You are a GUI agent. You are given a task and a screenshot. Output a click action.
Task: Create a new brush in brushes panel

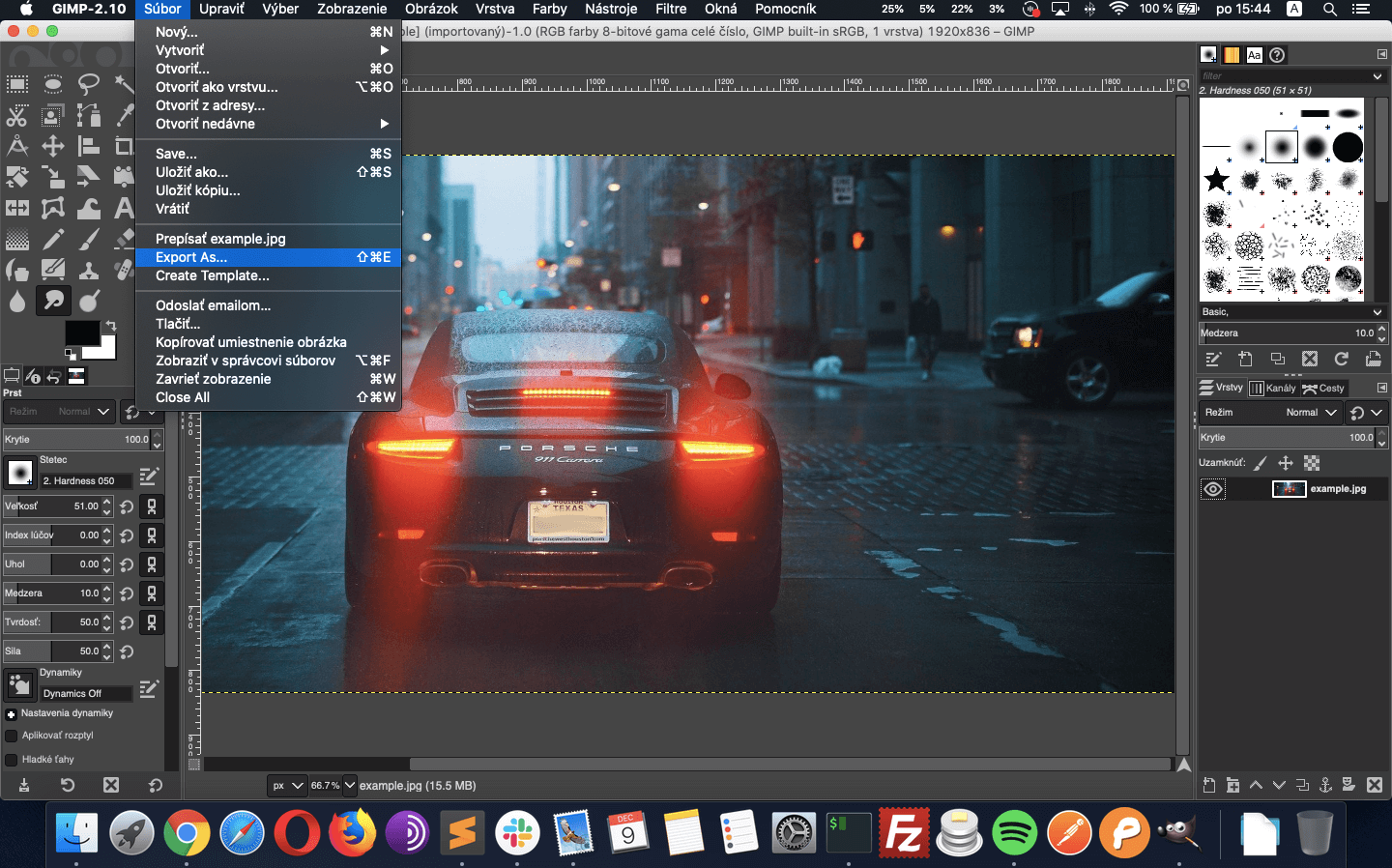click(1245, 359)
